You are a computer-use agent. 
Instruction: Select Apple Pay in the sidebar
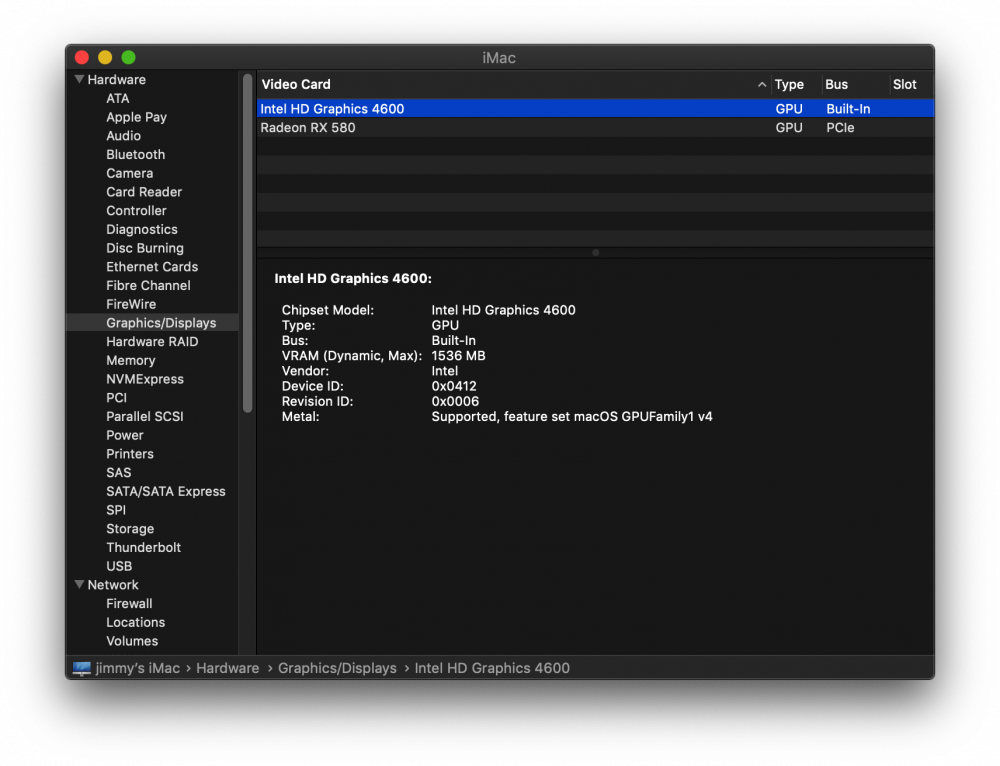(136, 117)
